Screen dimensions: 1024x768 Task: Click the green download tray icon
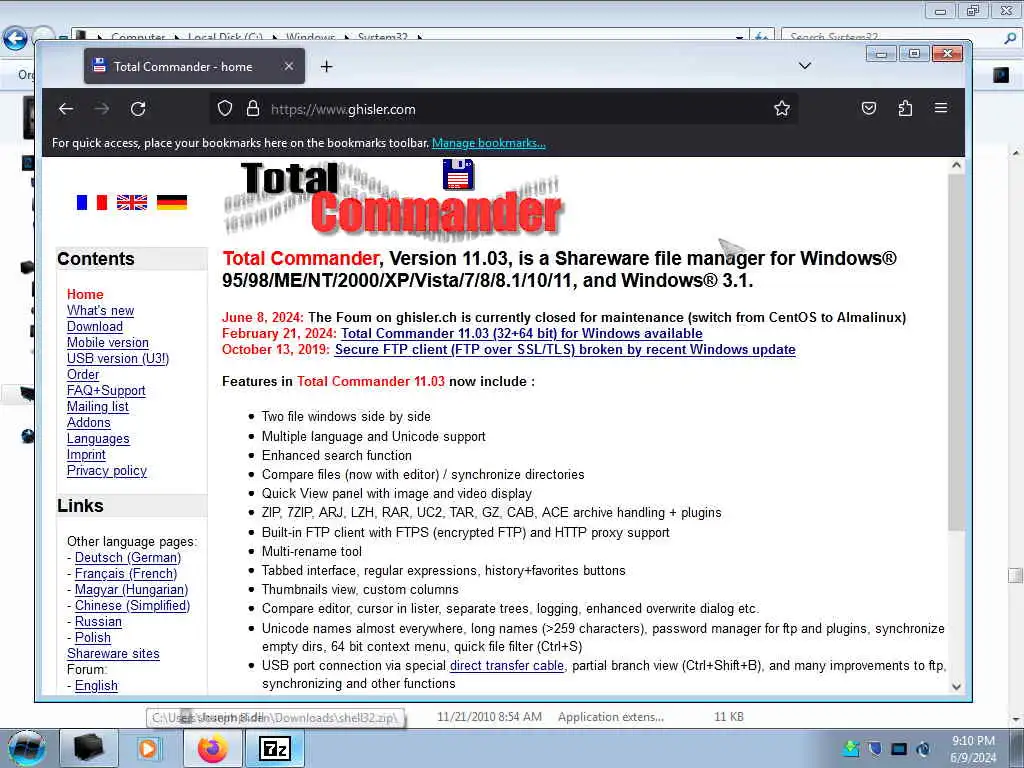[851, 748]
